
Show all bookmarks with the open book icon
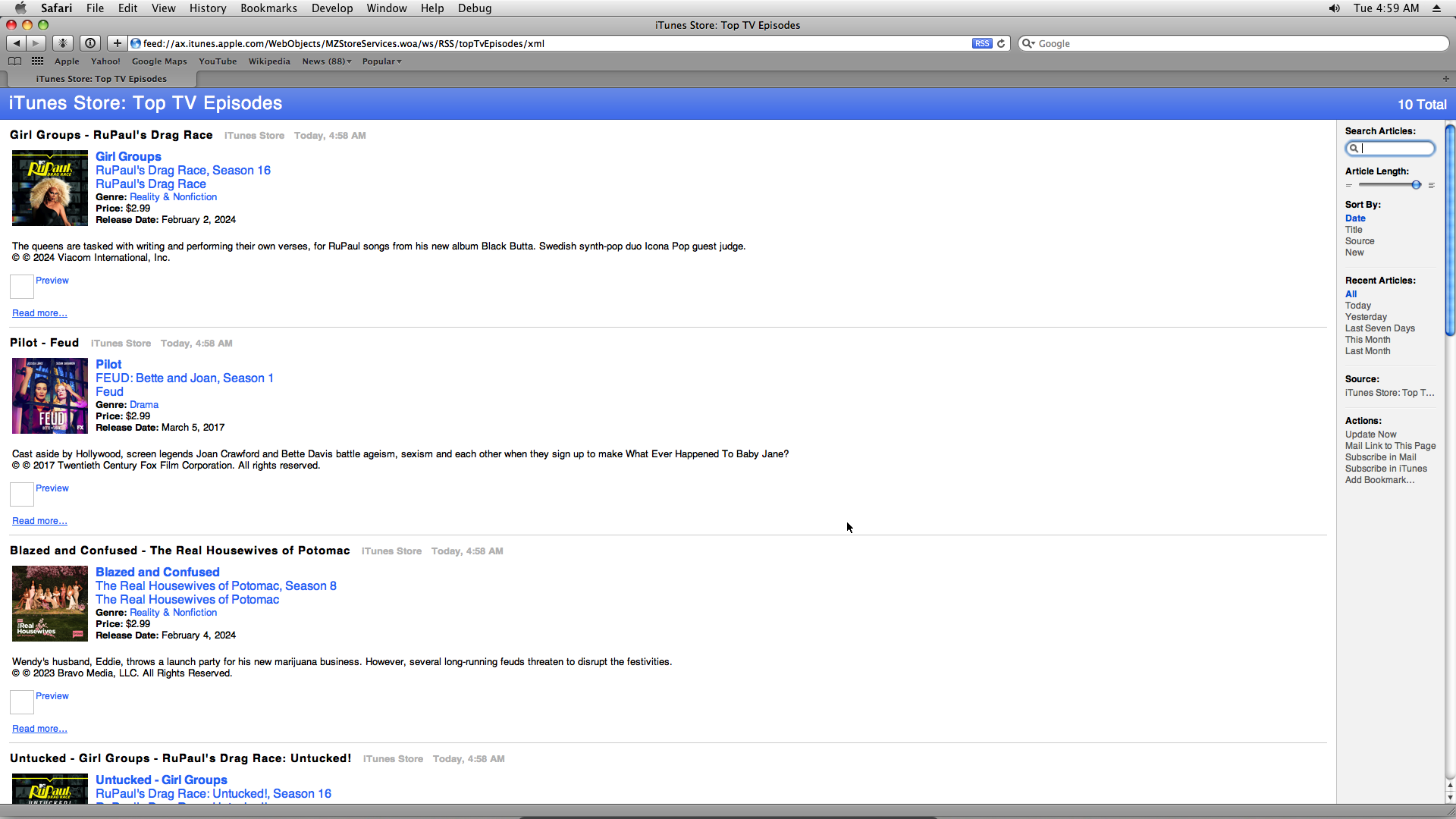(x=14, y=61)
